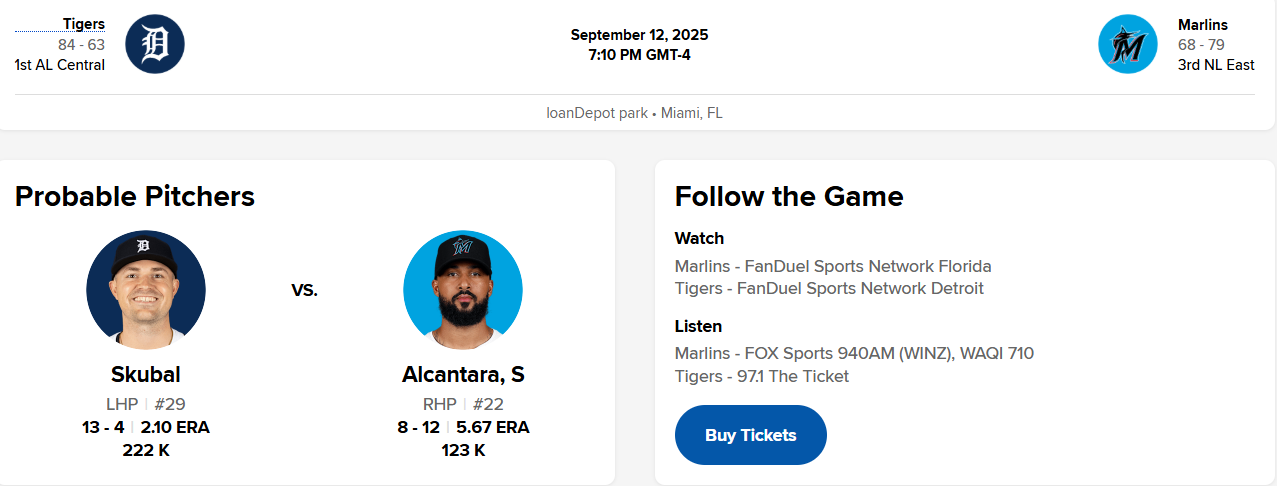Click Alcantara's 5.67 ERA stat
The width and height of the screenshot is (1277, 486).
point(493,427)
